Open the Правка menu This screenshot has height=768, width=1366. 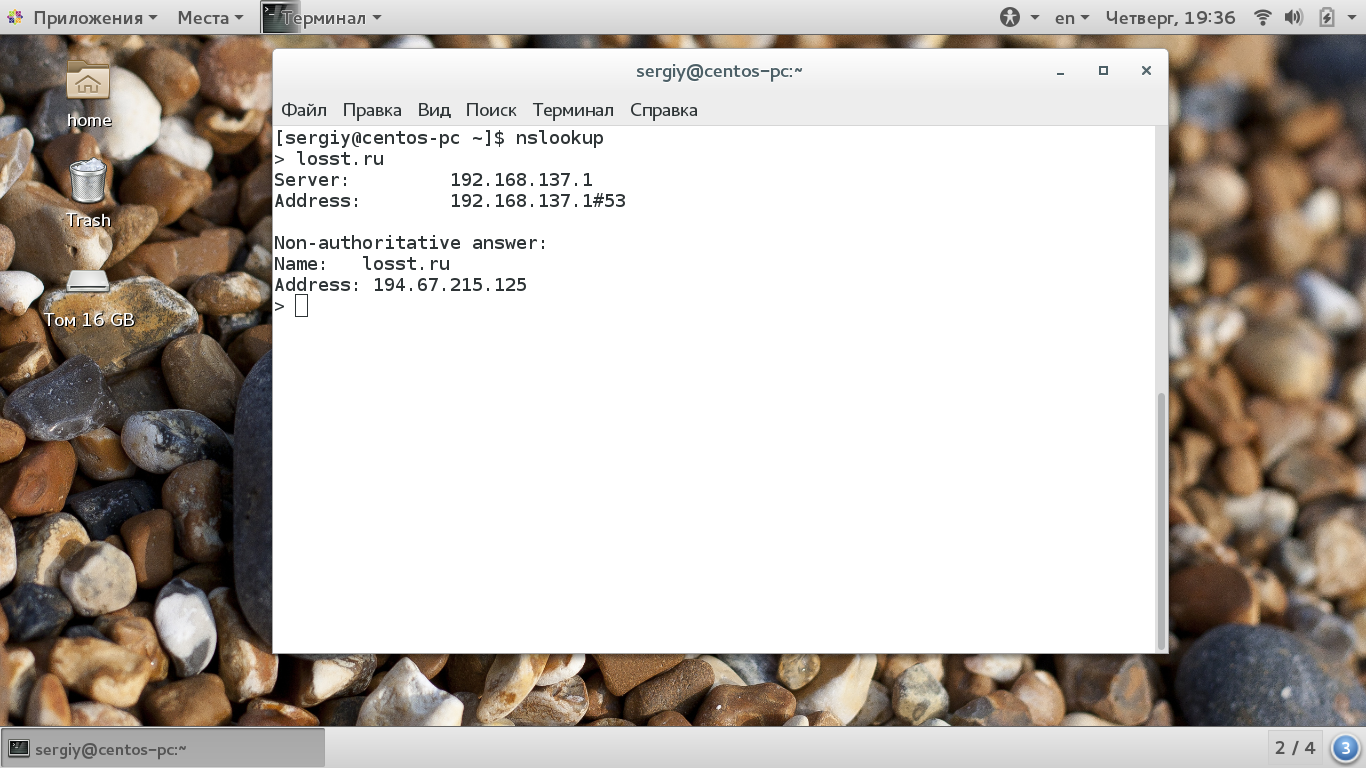pyautogui.click(x=372, y=110)
